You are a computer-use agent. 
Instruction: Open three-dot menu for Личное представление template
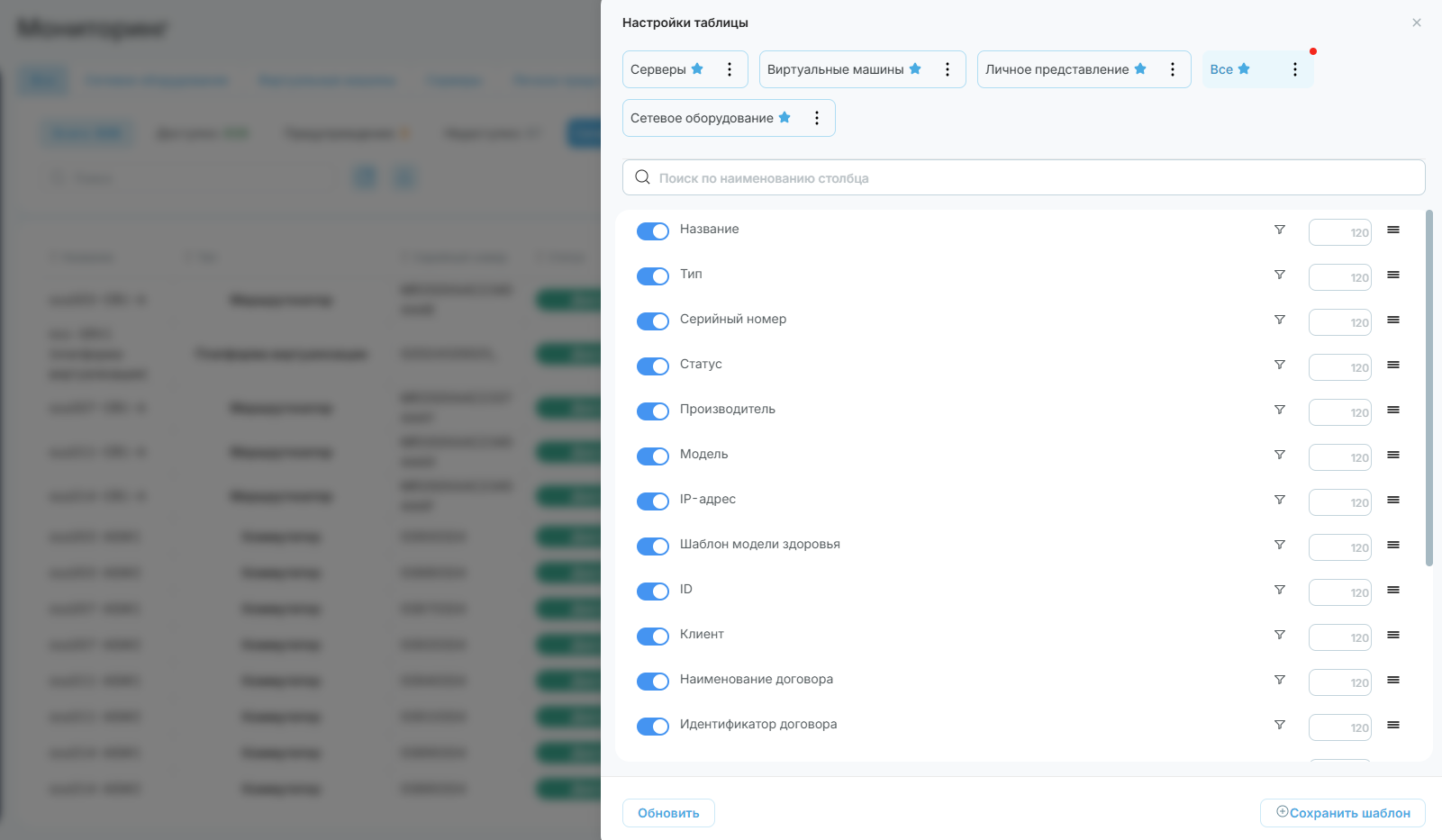(x=1173, y=69)
